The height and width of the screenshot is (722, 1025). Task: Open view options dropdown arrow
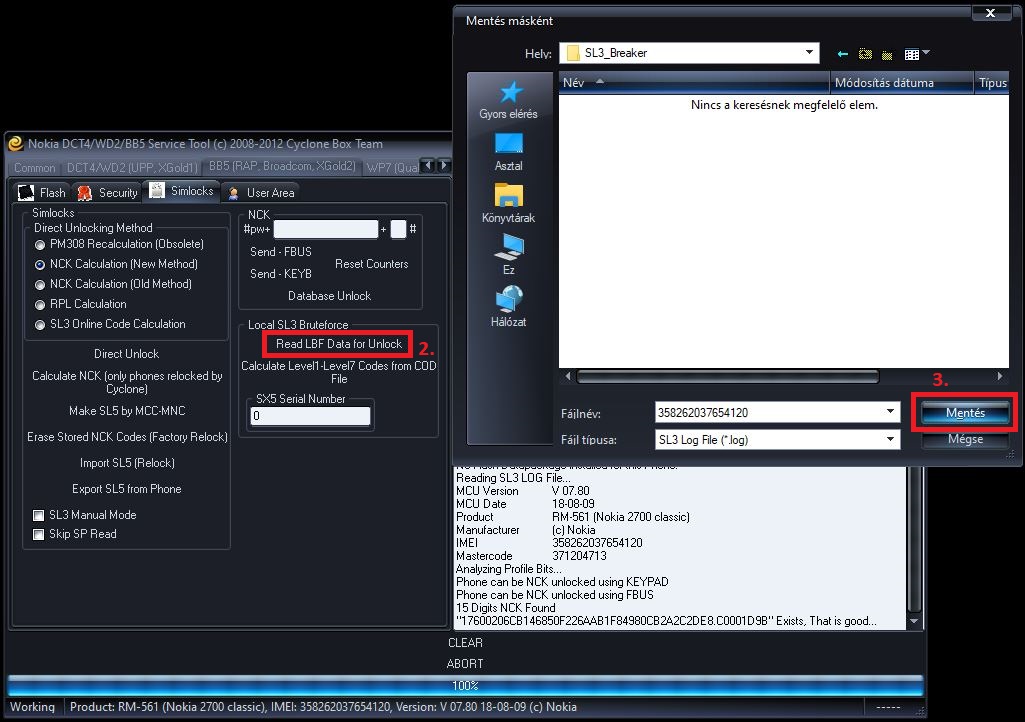pos(926,53)
